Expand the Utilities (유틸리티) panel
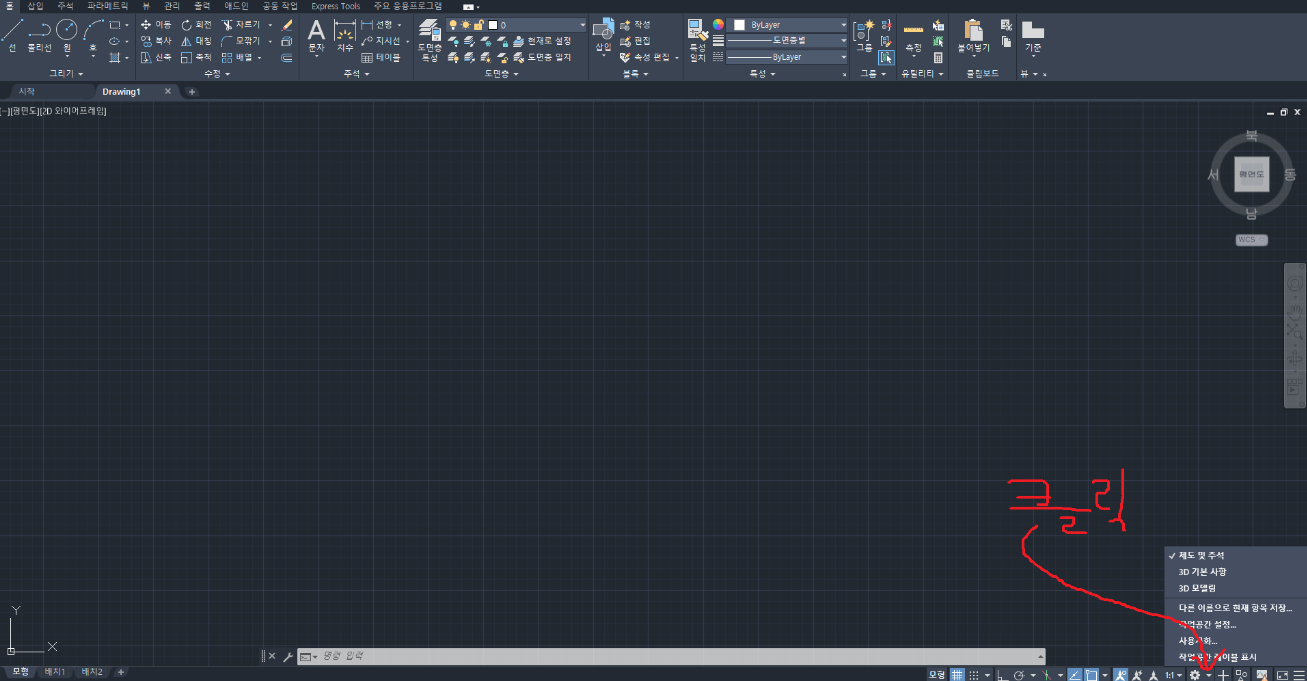 click(923, 73)
